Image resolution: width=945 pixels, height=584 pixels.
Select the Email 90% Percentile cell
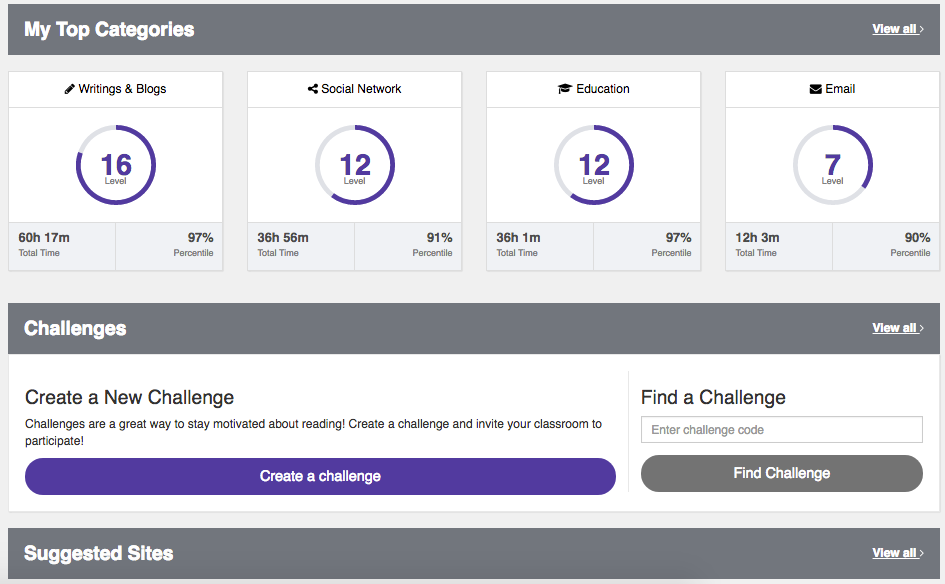[885, 246]
